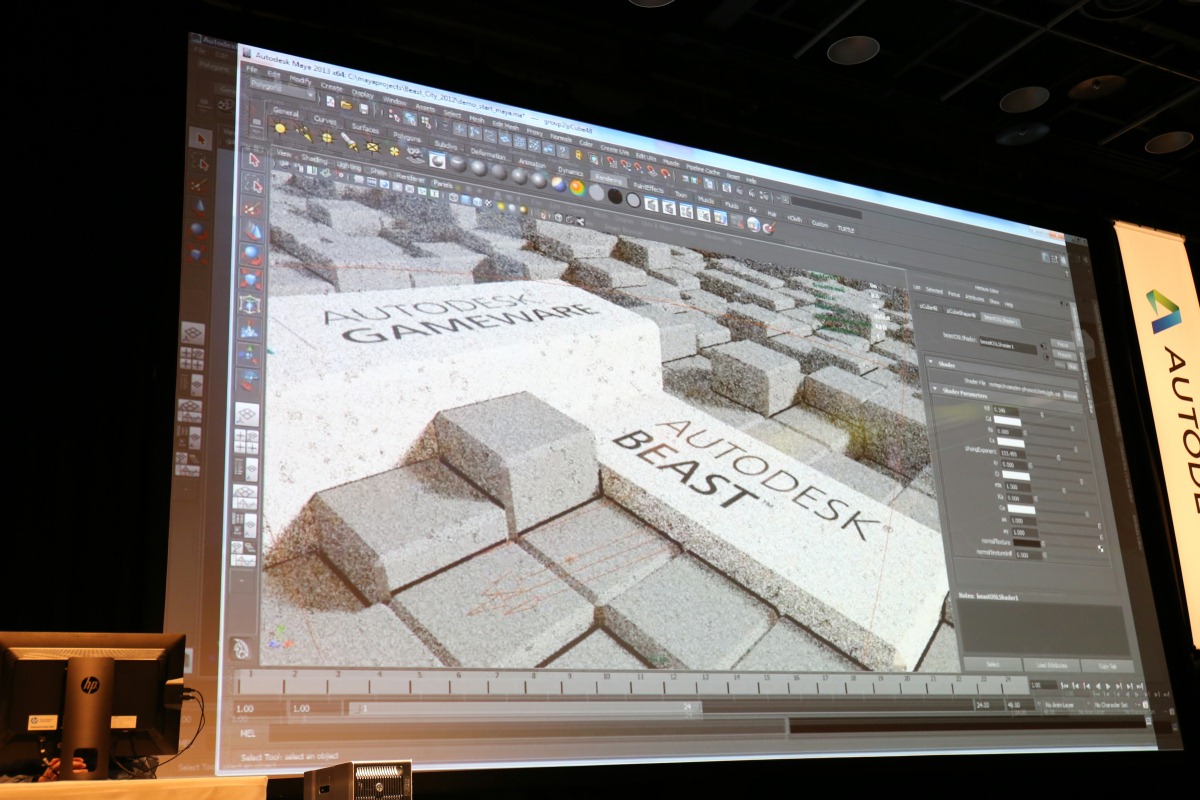This screenshot has width=1200, height=800.
Task: Click the Cd white color swatch
Action: pos(1006,423)
